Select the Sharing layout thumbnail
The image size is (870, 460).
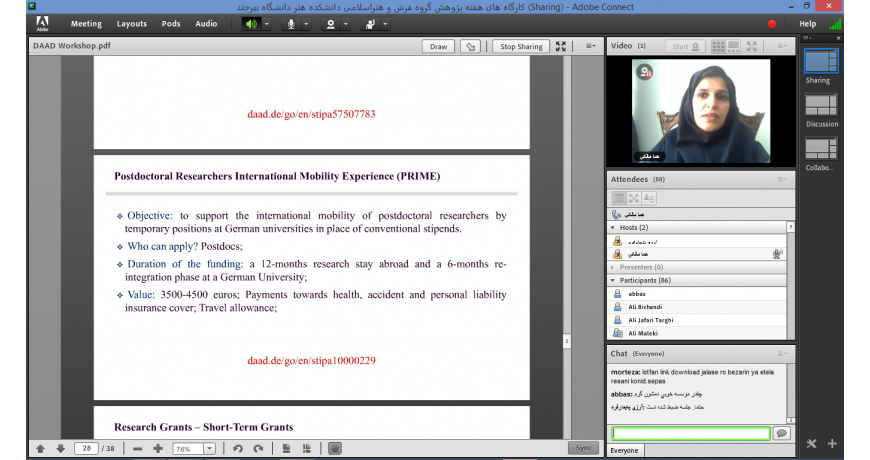821,61
